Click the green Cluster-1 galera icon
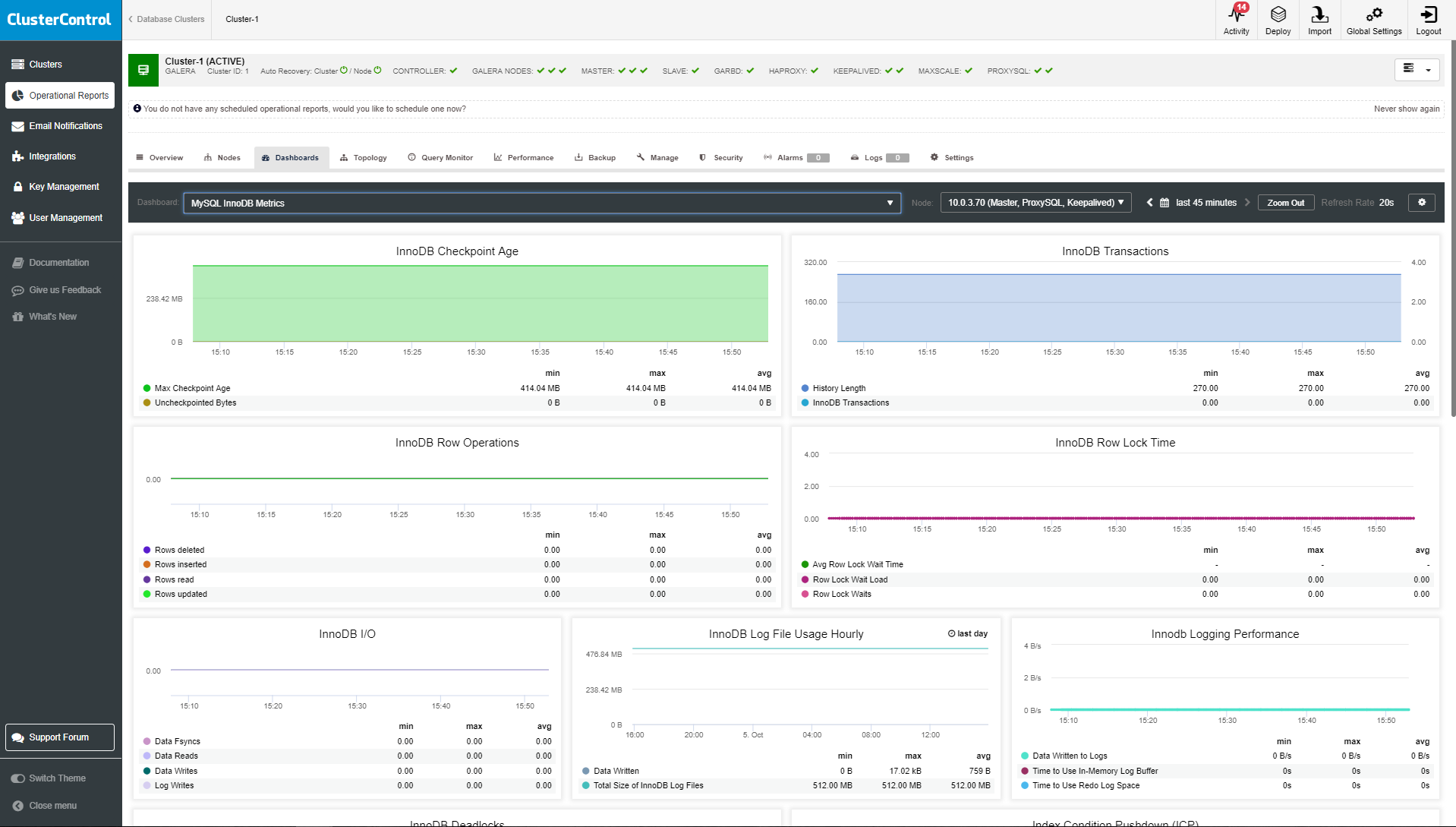This screenshot has height=827, width=1456. [143, 69]
